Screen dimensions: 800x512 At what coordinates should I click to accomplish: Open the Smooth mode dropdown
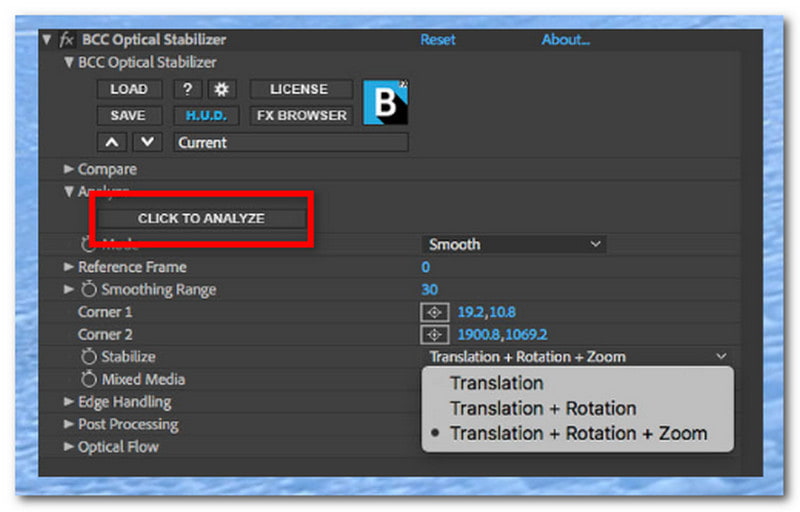[514, 244]
